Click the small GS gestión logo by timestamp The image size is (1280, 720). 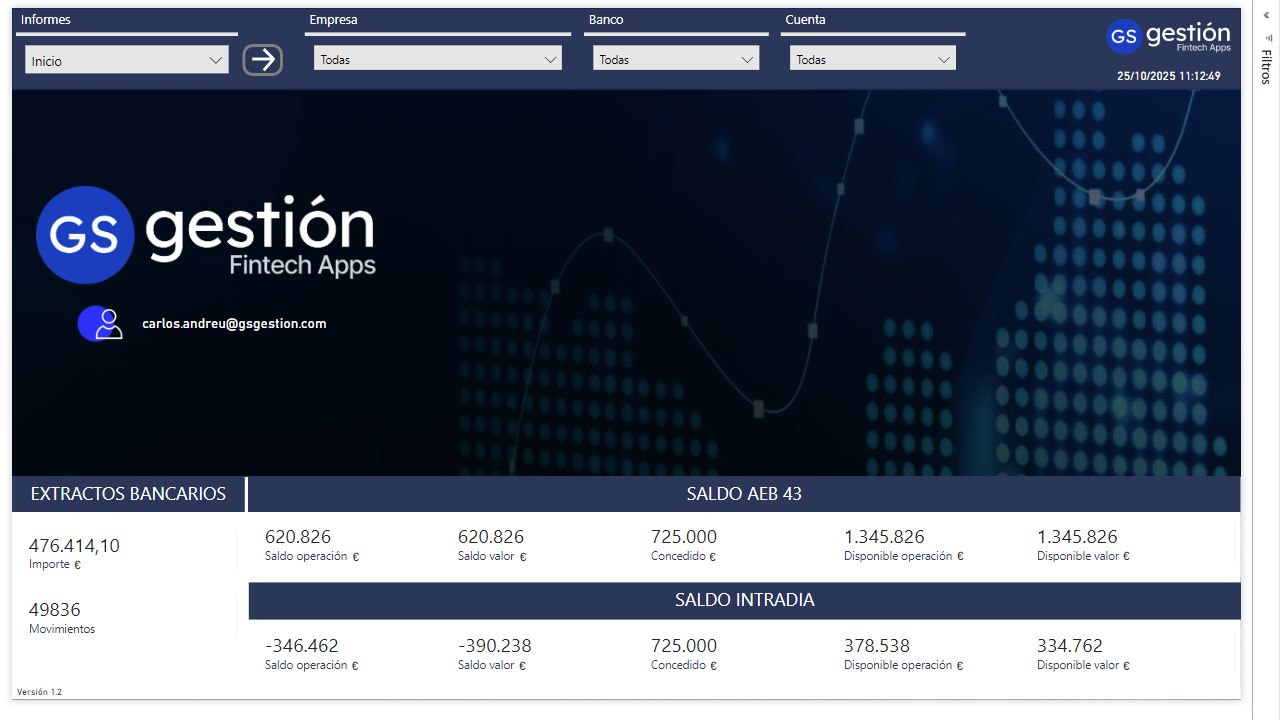pyautogui.click(x=1168, y=36)
